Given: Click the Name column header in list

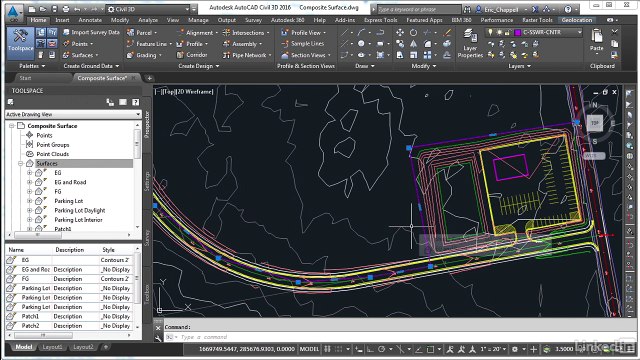Looking at the screenshot, I should [16, 250].
